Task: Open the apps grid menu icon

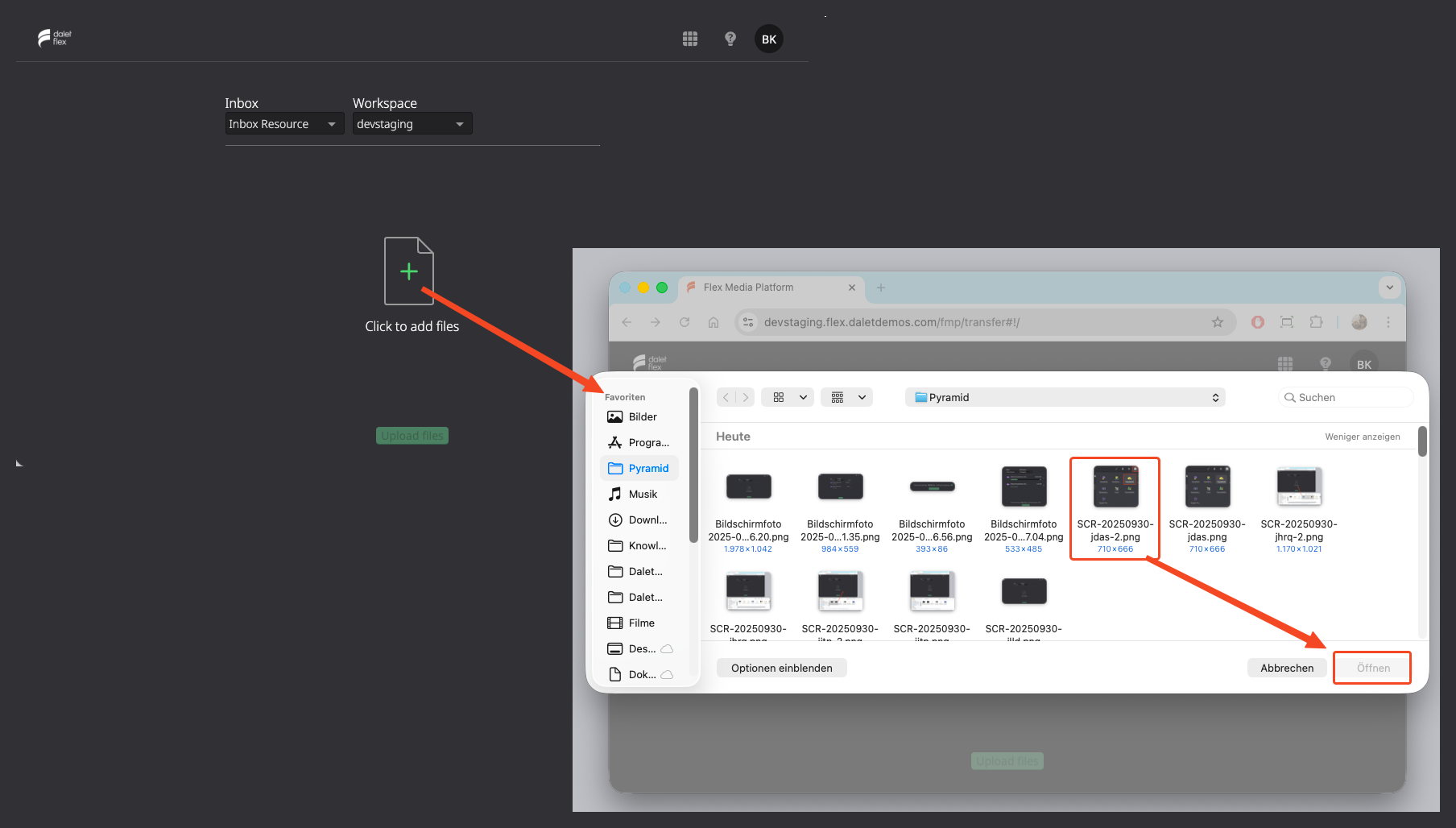Action: click(x=690, y=39)
